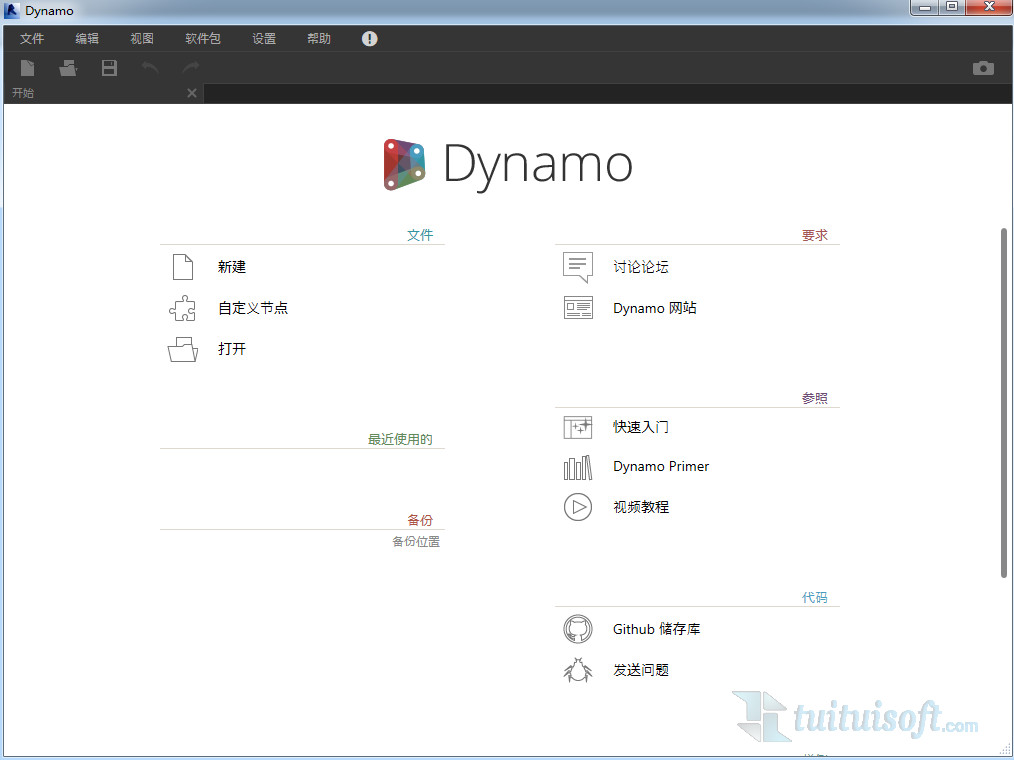Open the 设置 menu
This screenshot has width=1014, height=760.
point(264,39)
